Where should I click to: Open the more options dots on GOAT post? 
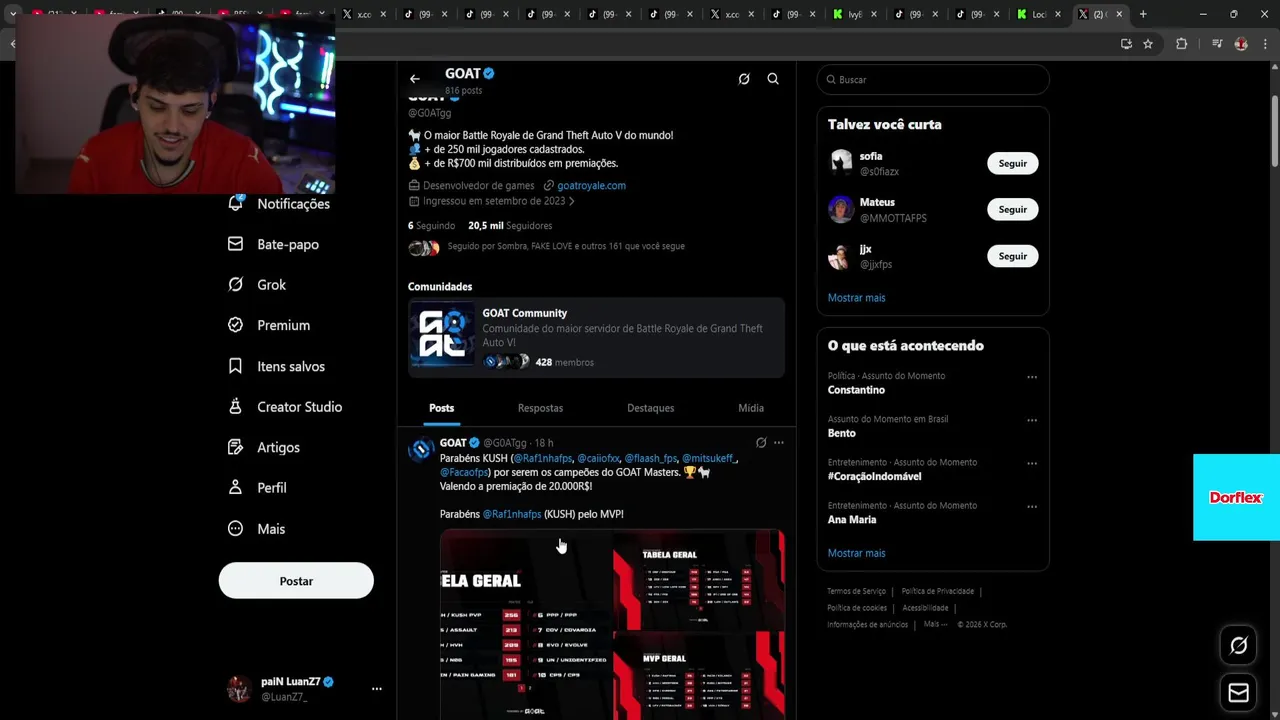(x=779, y=443)
